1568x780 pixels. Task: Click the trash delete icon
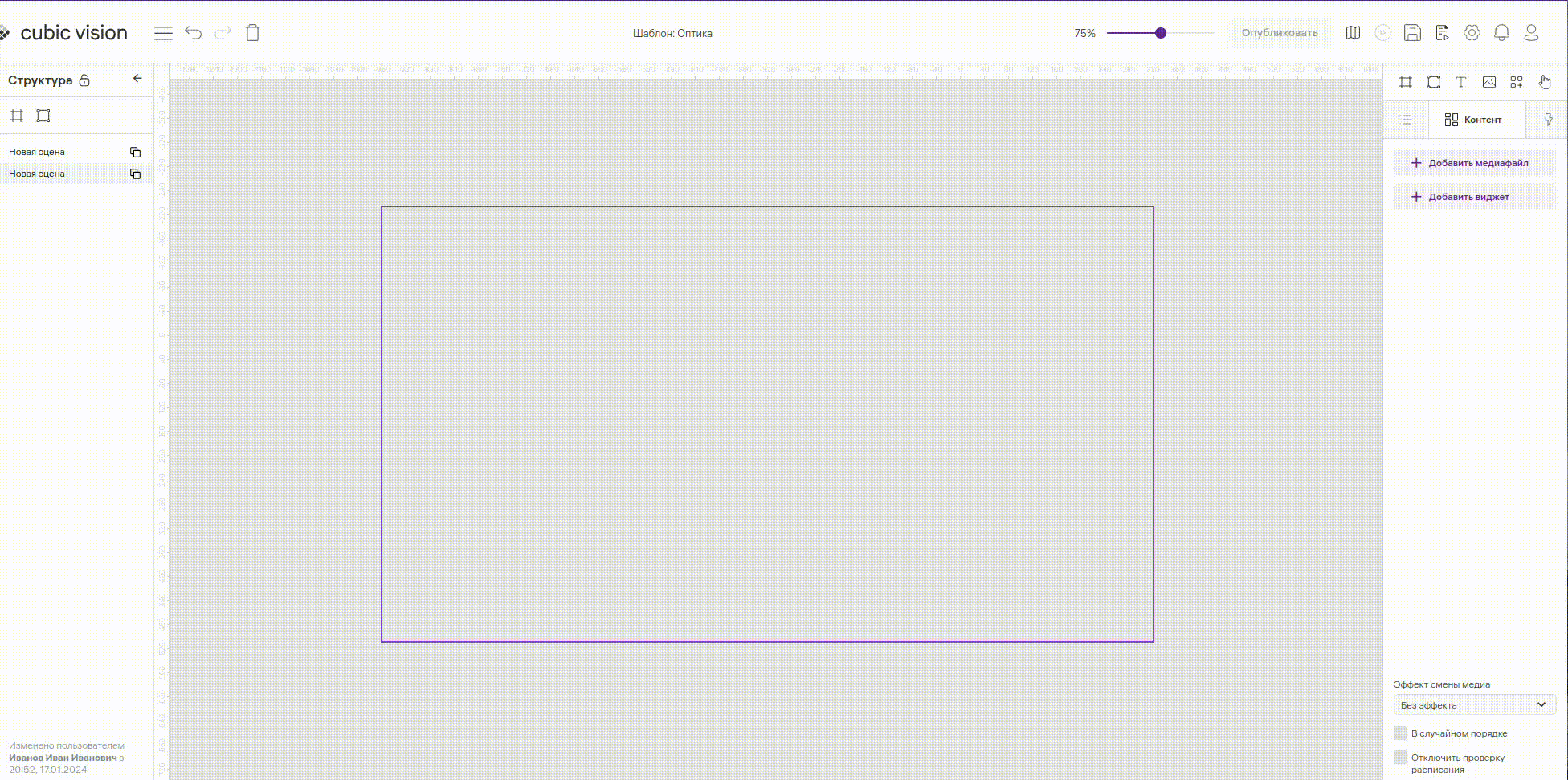point(252,33)
